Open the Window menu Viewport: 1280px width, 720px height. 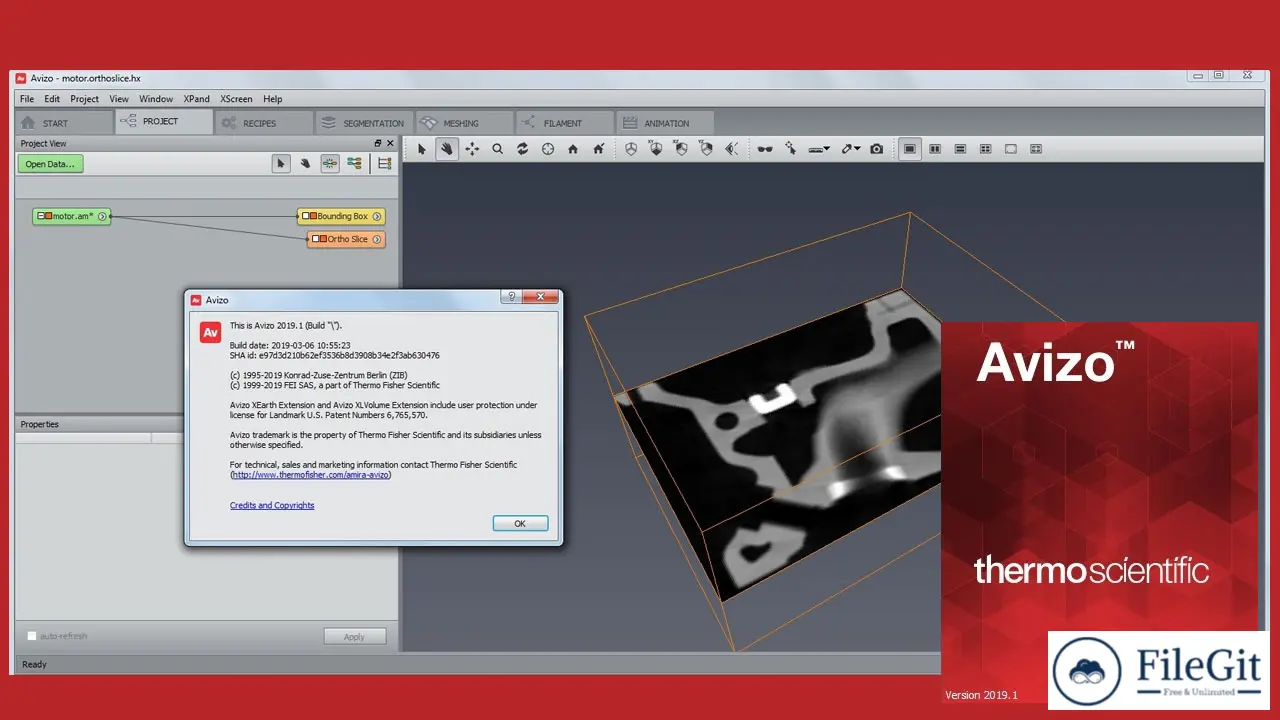156,99
